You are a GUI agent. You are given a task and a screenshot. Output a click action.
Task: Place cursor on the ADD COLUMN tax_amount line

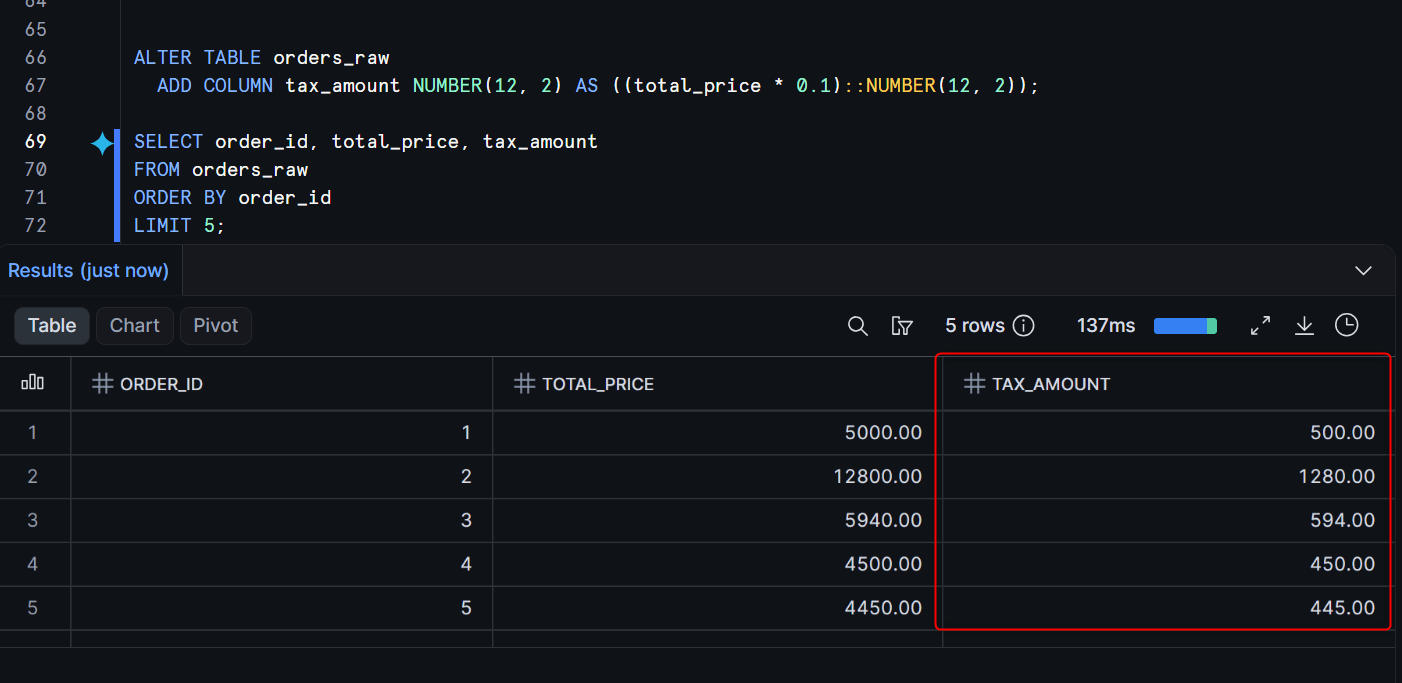598,86
